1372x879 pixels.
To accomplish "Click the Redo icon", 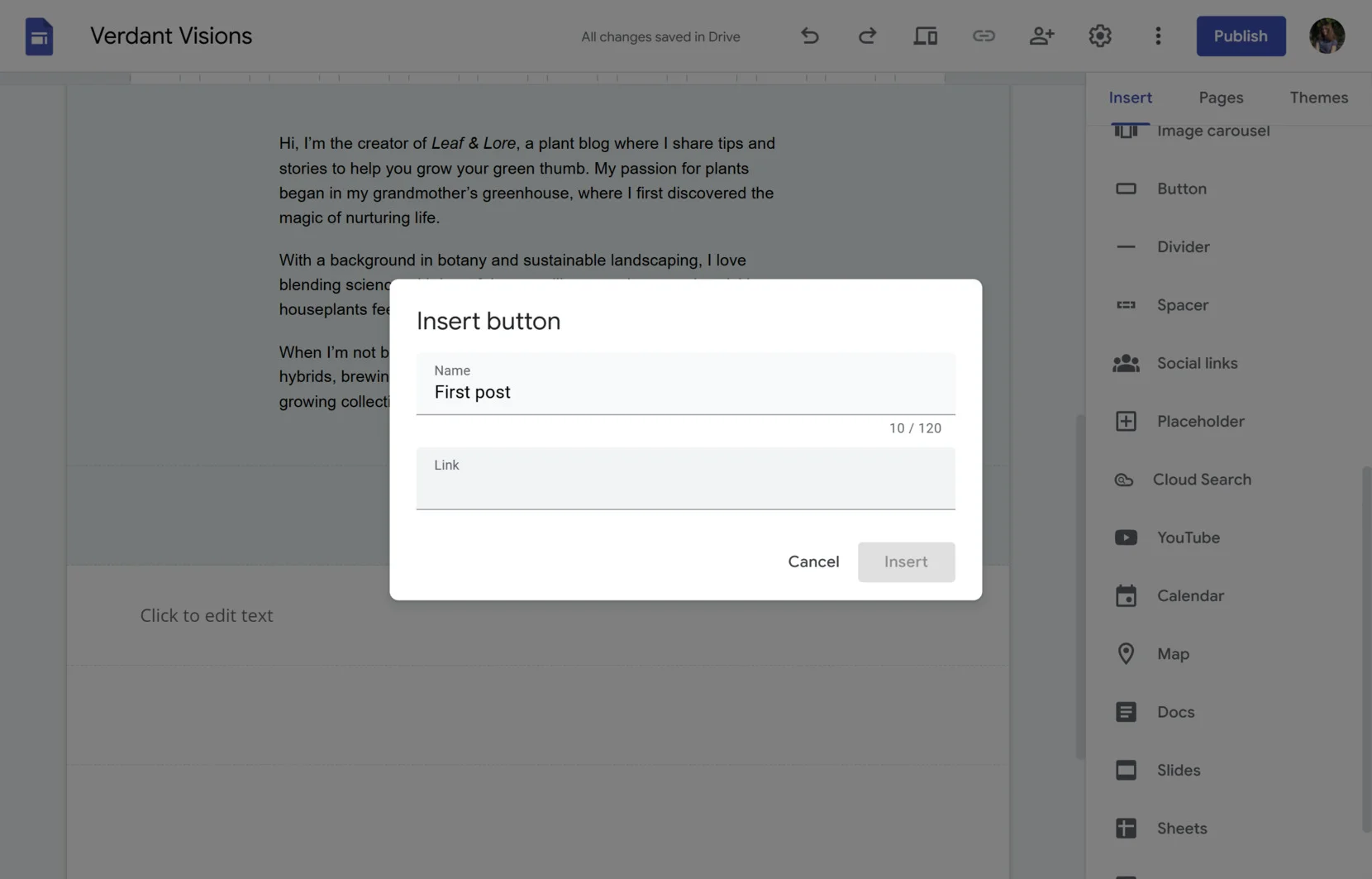I will coord(867,36).
